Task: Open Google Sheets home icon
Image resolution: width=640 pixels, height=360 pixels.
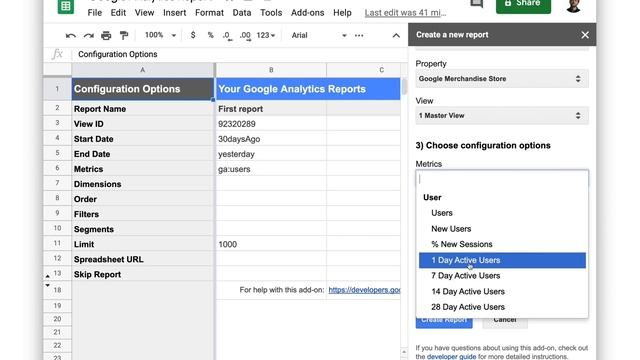Action: 66,6
